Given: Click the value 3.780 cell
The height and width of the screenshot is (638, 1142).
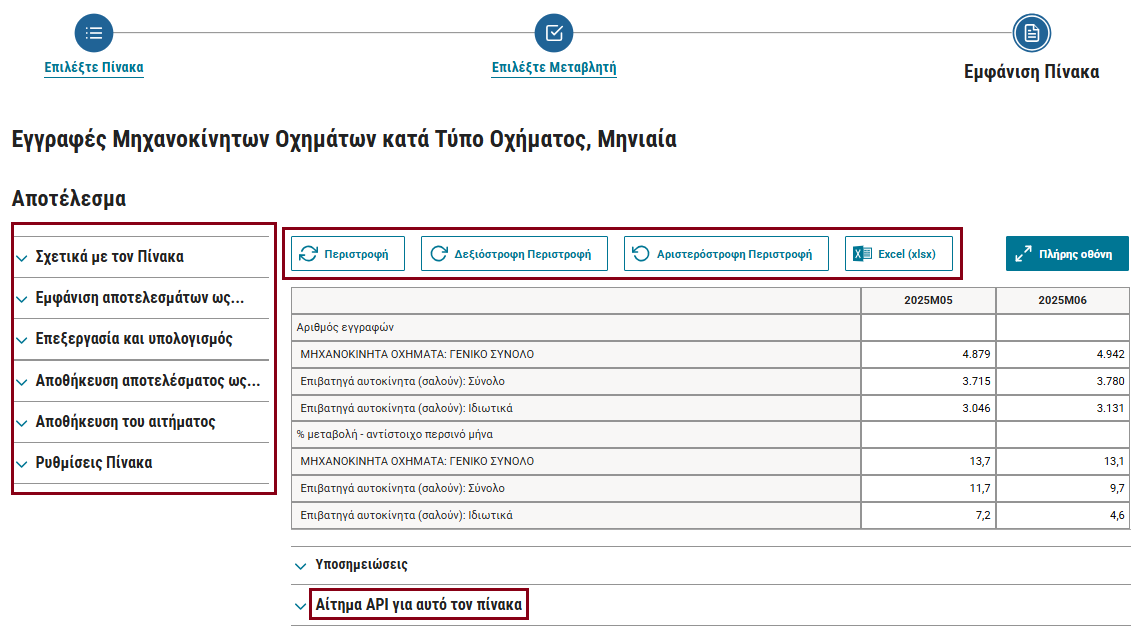Looking at the screenshot, I should pyautogui.click(x=1062, y=382).
